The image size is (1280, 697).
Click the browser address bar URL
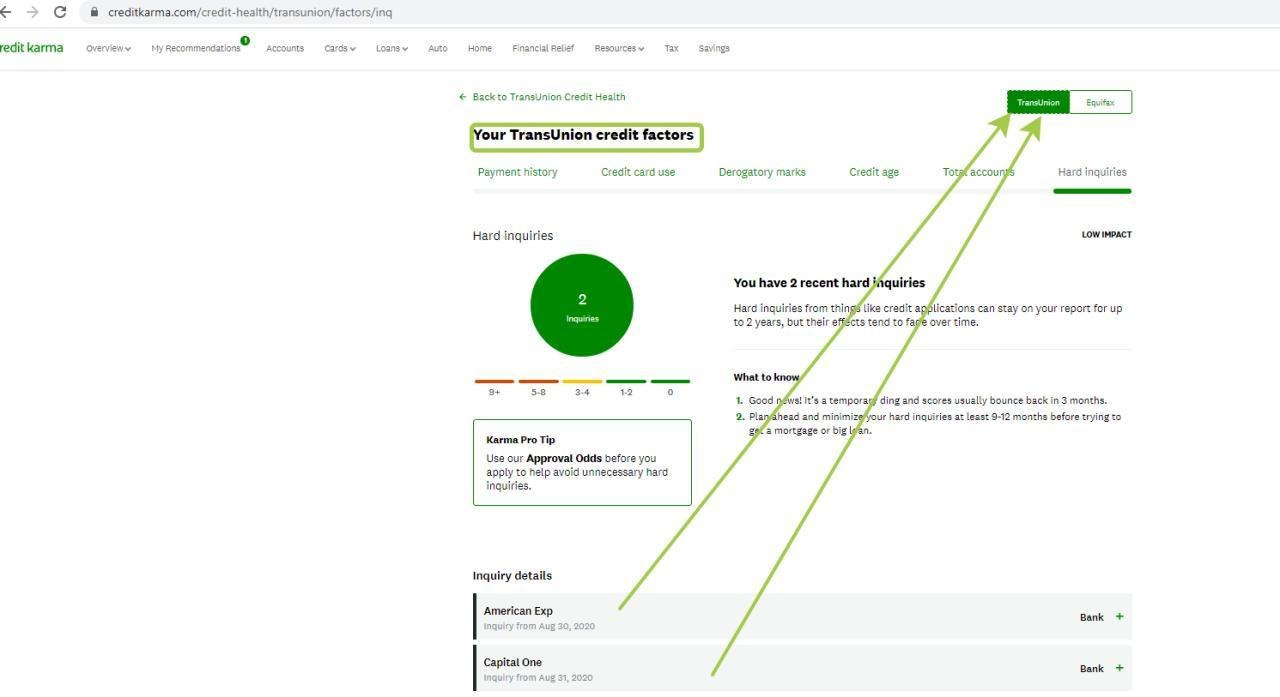(x=250, y=12)
